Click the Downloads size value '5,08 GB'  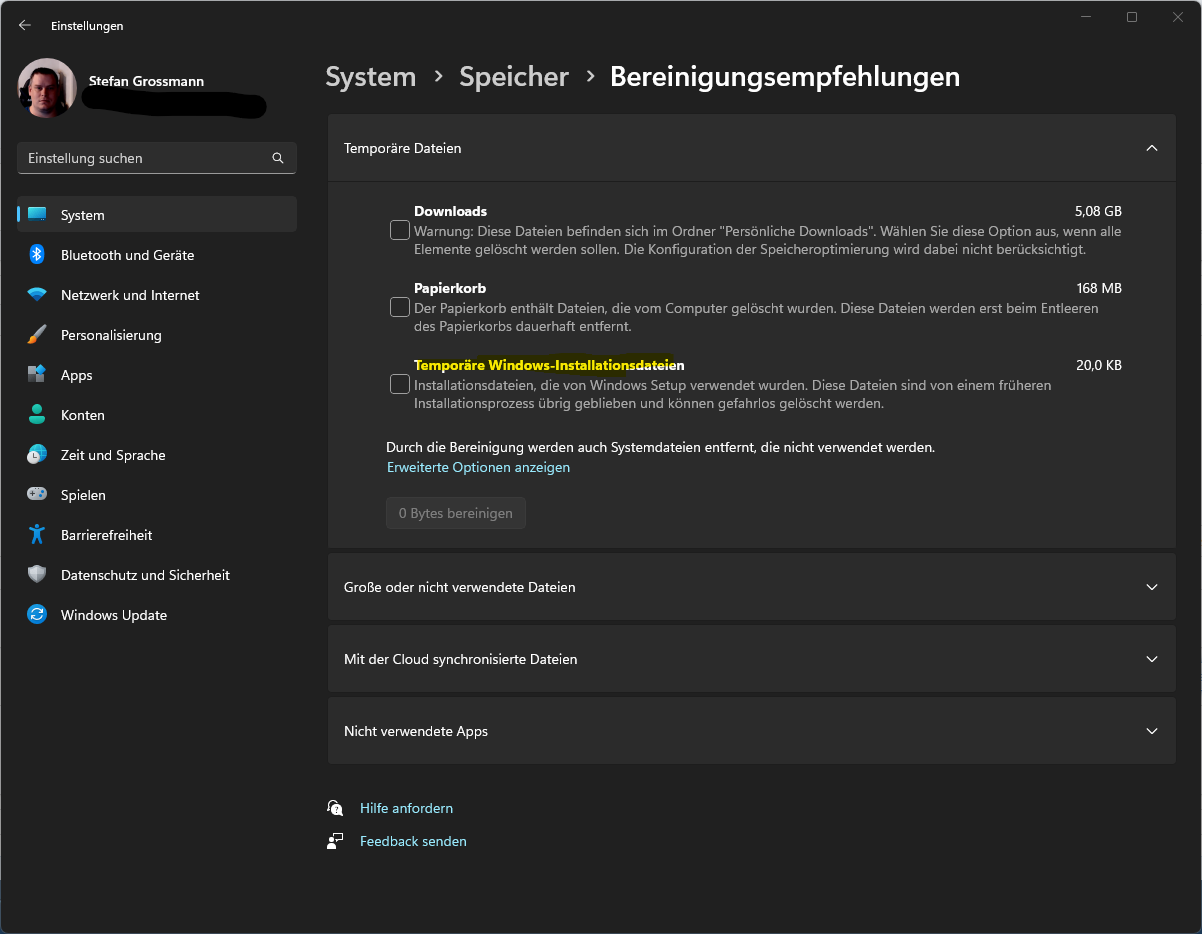[1098, 211]
